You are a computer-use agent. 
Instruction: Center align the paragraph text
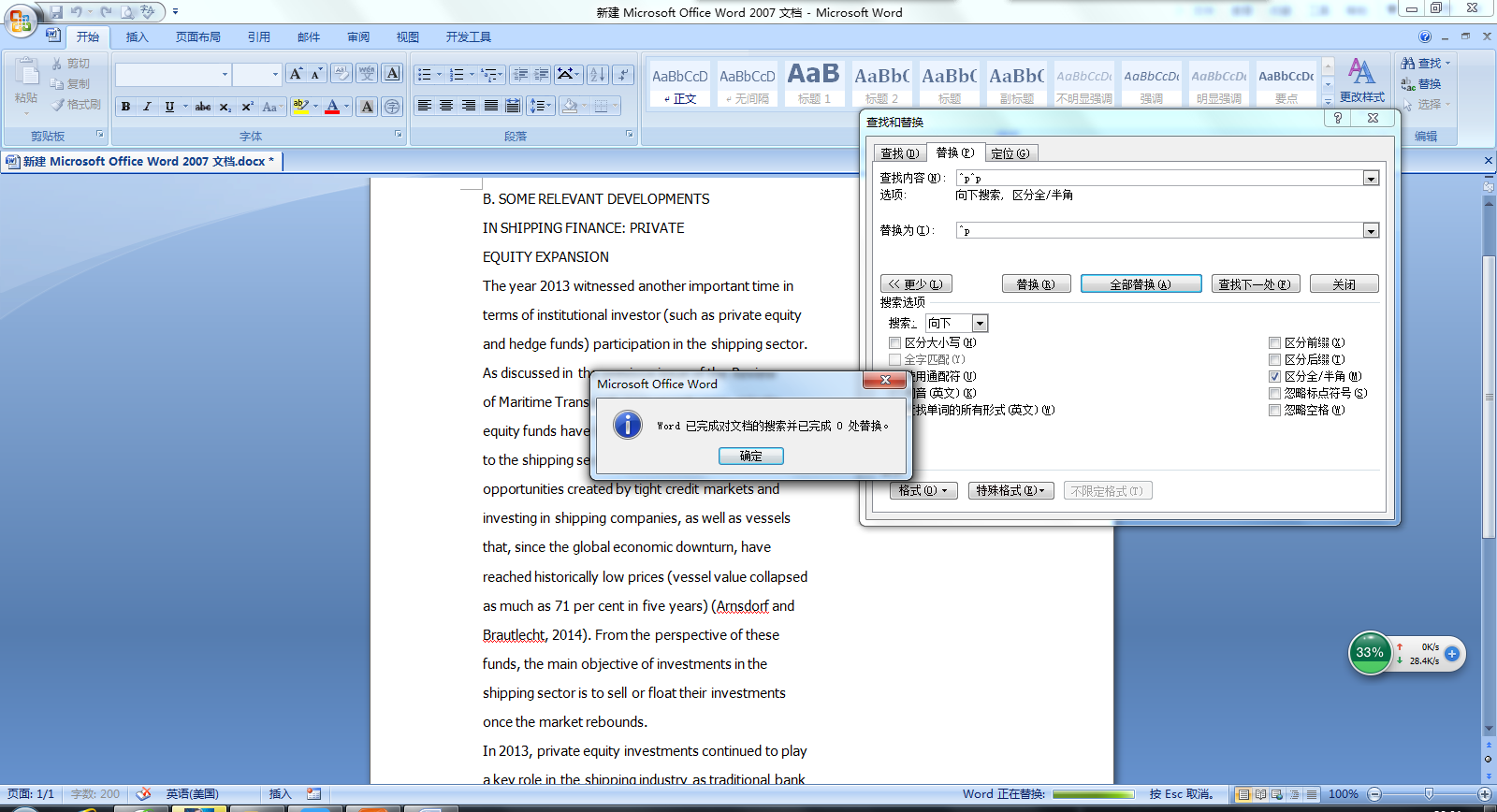446,106
